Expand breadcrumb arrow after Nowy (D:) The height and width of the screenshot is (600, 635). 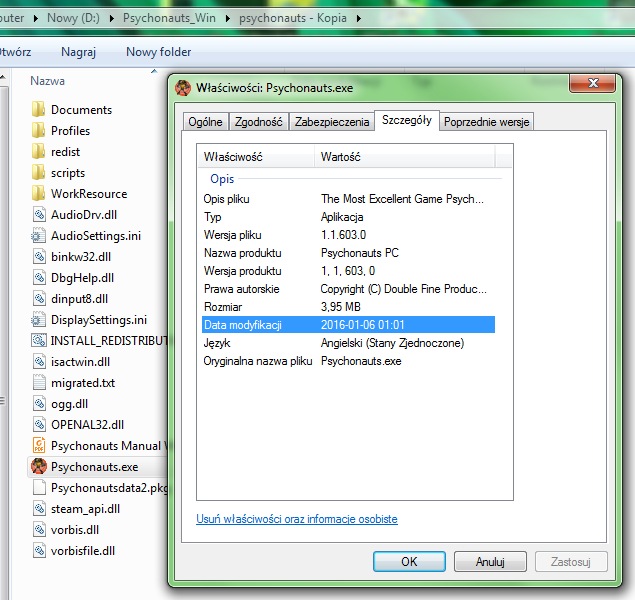pos(111,19)
